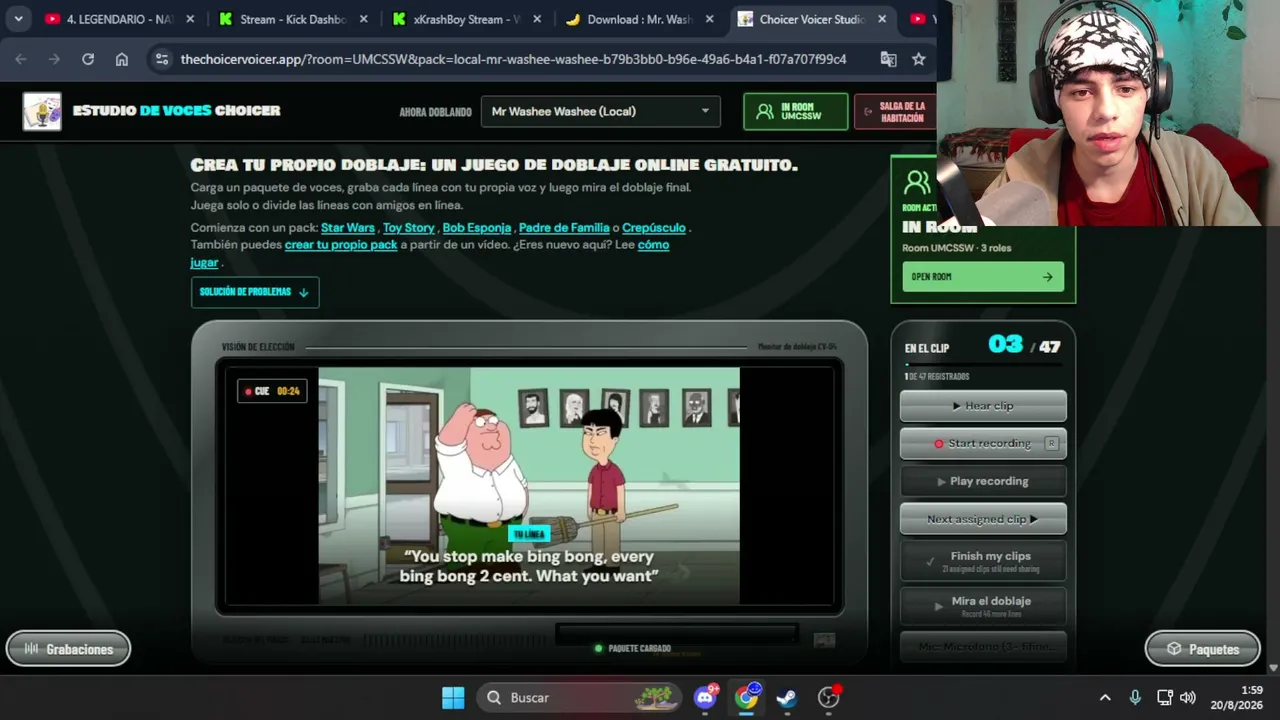Click the 'PAQUETE CARGADO' status indicator
The width and height of the screenshot is (1280, 720).
click(x=633, y=648)
